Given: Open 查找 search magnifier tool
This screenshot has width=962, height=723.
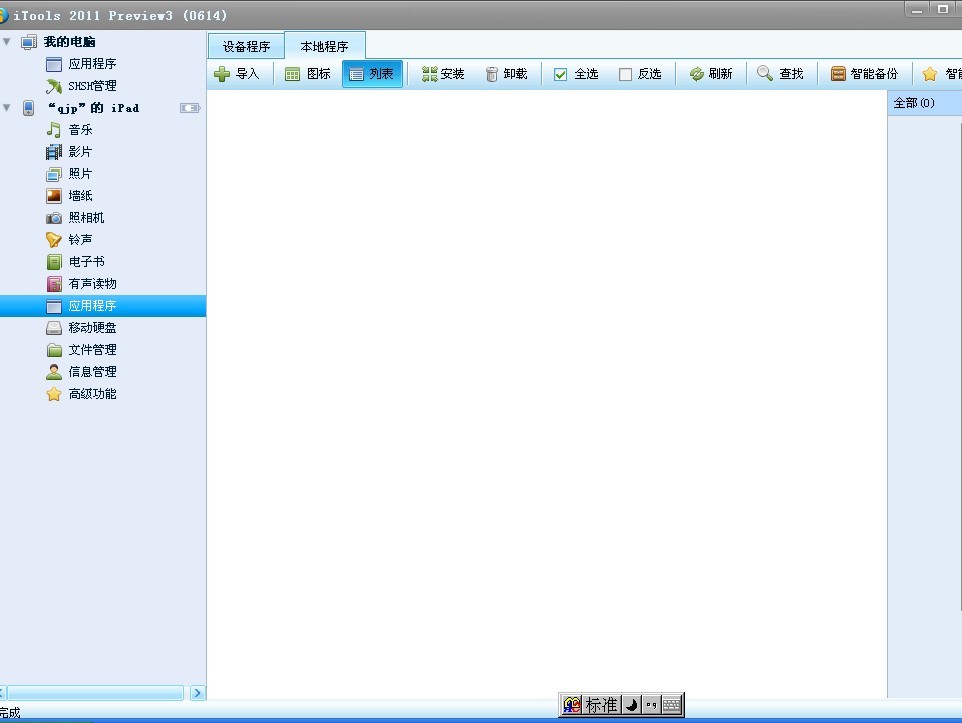Looking at the screenshot, I should pyautogui.click(x=765, y=74).
